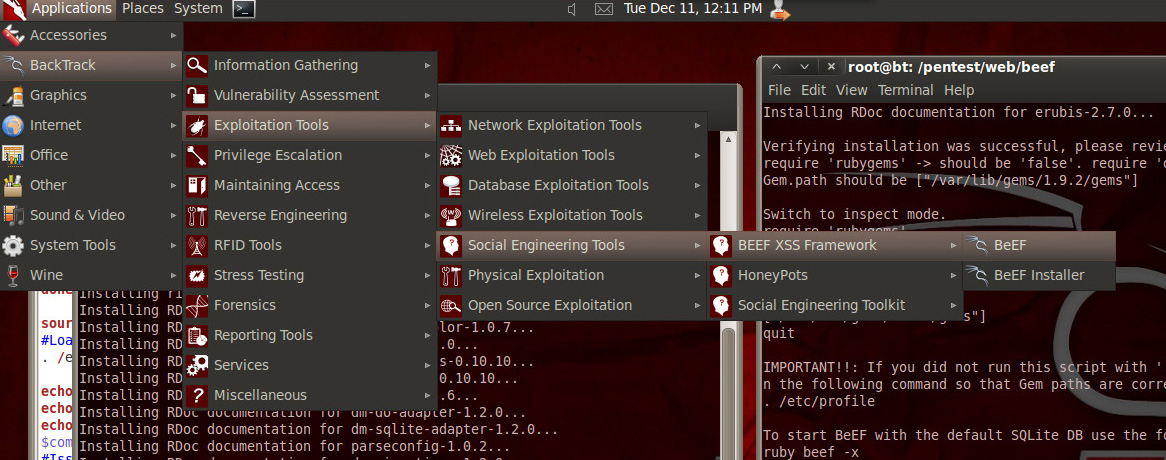Click the Database Exploitation Tools icon
Image resolution: width=1166 pixels, height=460 pixels.
pyautogui.click(x=451, y=186)
